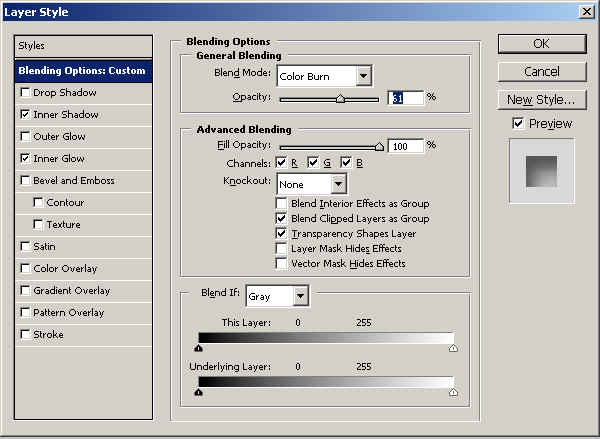Open Gradient Overlay settings by label
600x439 pixels.
(72, 290)
